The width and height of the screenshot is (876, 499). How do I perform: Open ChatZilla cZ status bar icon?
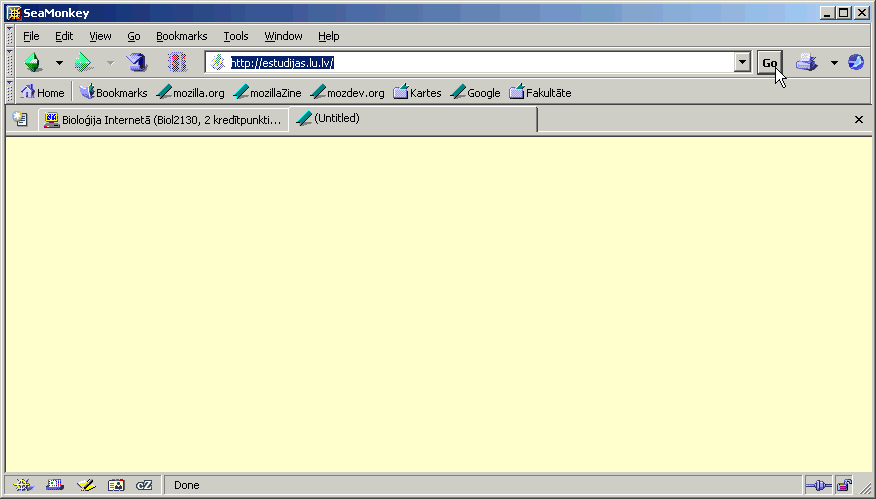point(144,485)
